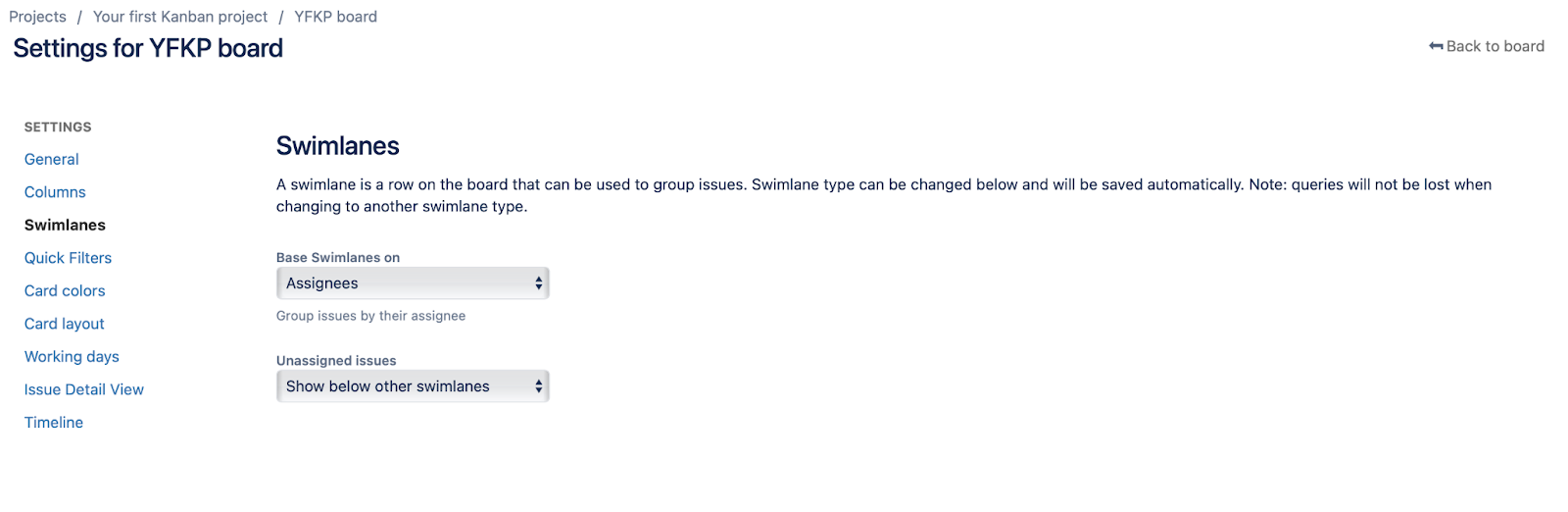Click the Swimlanes section heading
Screen dimensions: 1568x512
click(x=338, y=146)
